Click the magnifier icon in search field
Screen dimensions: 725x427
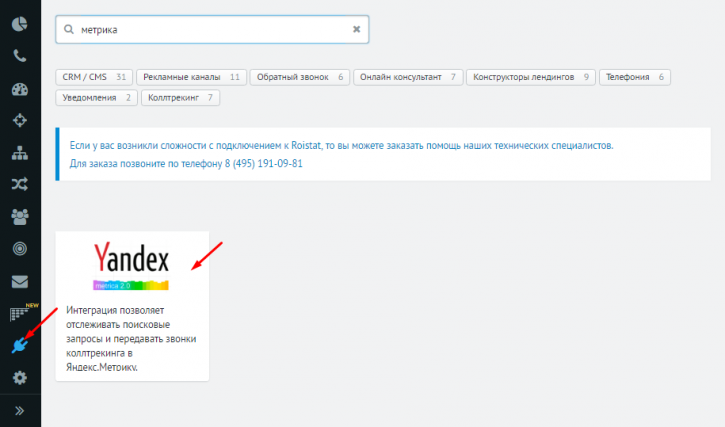(68, 30)
